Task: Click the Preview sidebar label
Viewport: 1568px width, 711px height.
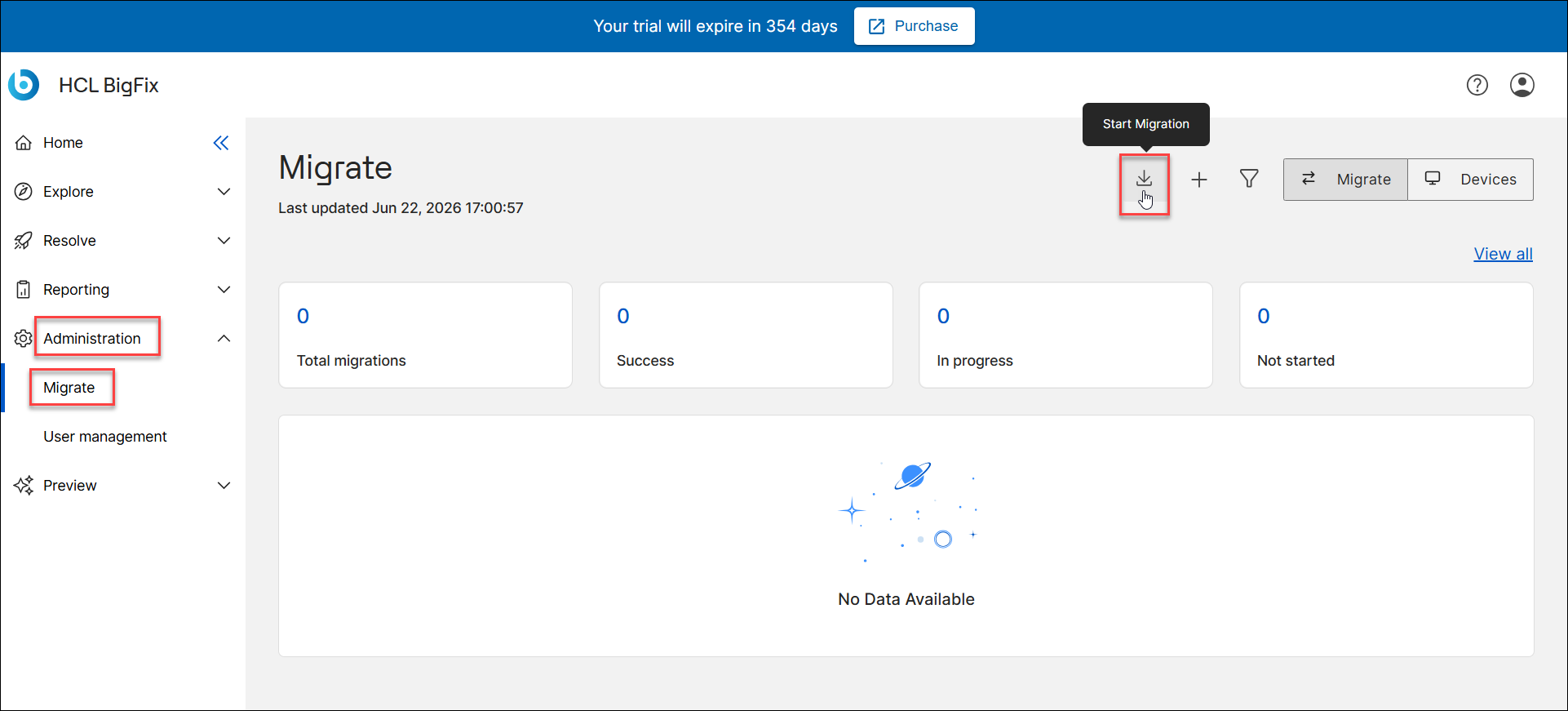Action: point(69,486)
